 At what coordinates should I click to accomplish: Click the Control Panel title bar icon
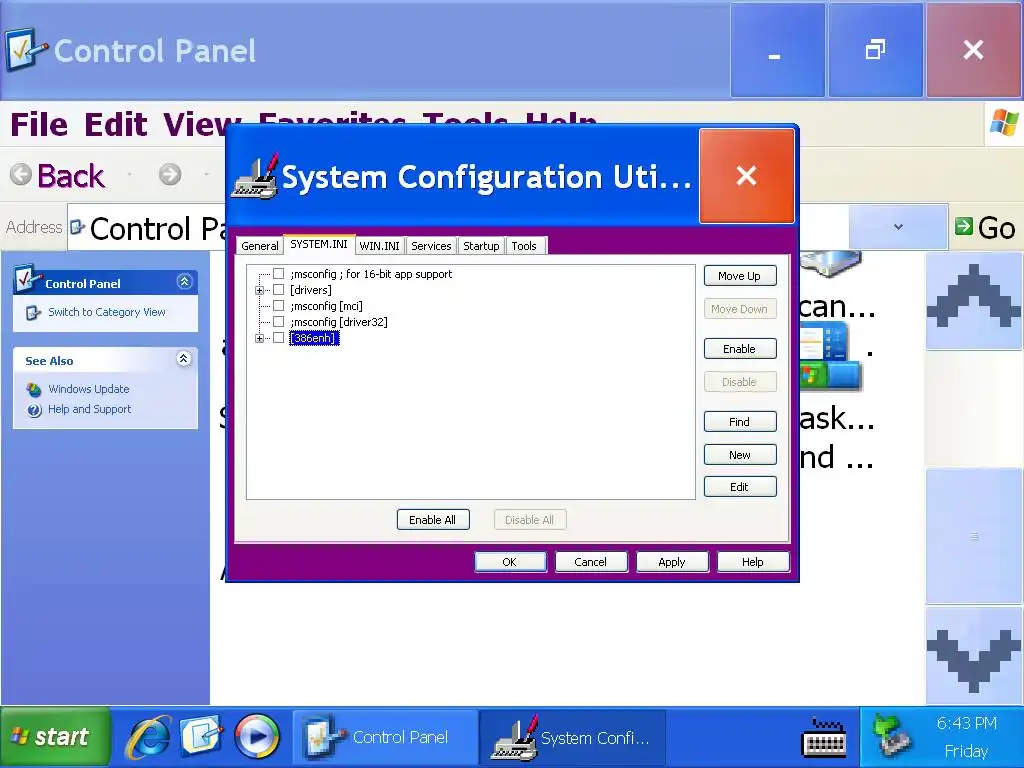26,50
